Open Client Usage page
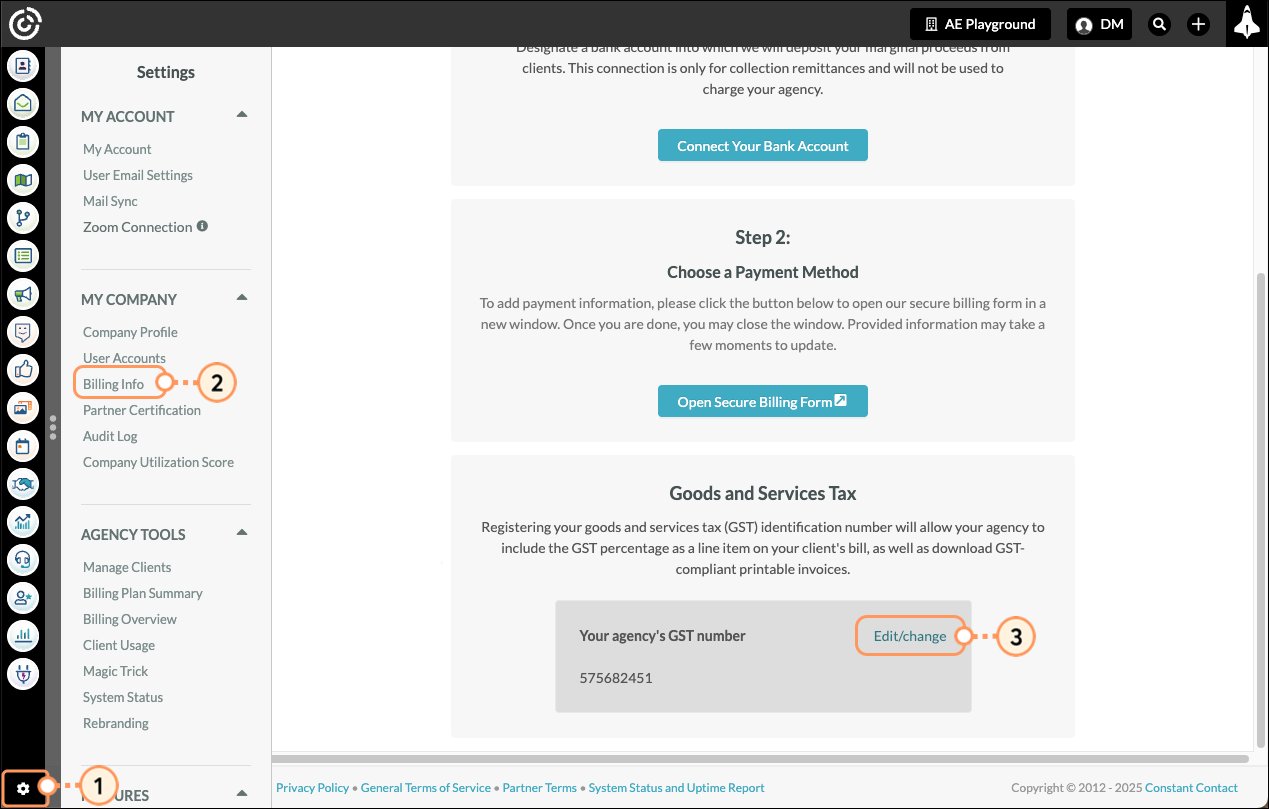 119,645
